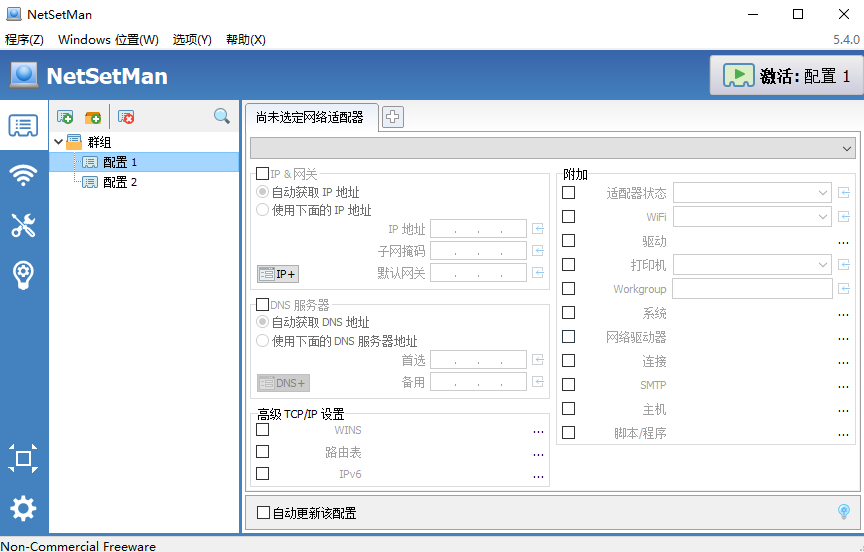Check the WINS option
The width and height of the screenshot is (864, 552).
click(263, 430)
